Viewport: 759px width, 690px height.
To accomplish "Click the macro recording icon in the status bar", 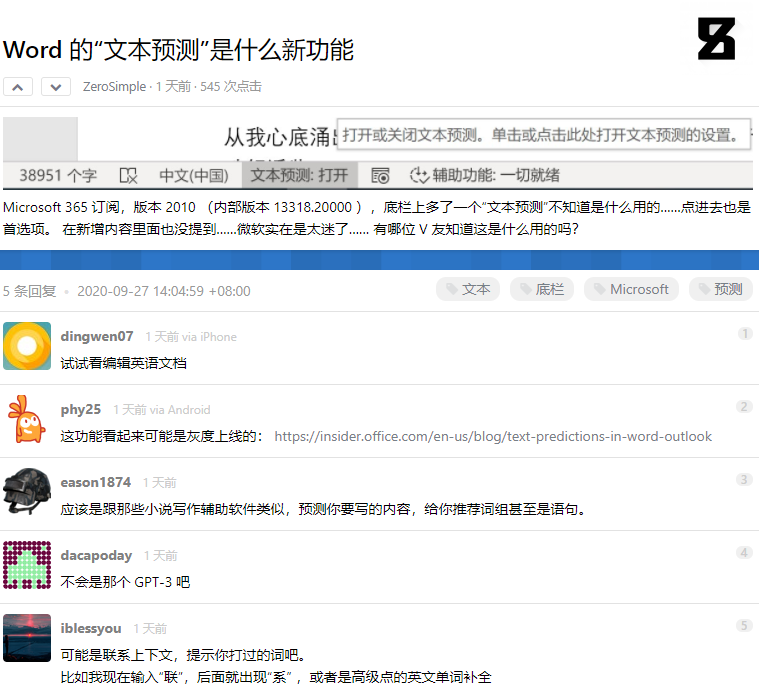I will tap(380, 175).
